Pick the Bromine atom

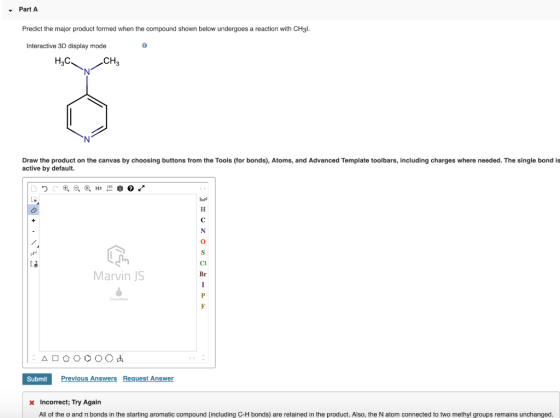[x=203, y=274]
